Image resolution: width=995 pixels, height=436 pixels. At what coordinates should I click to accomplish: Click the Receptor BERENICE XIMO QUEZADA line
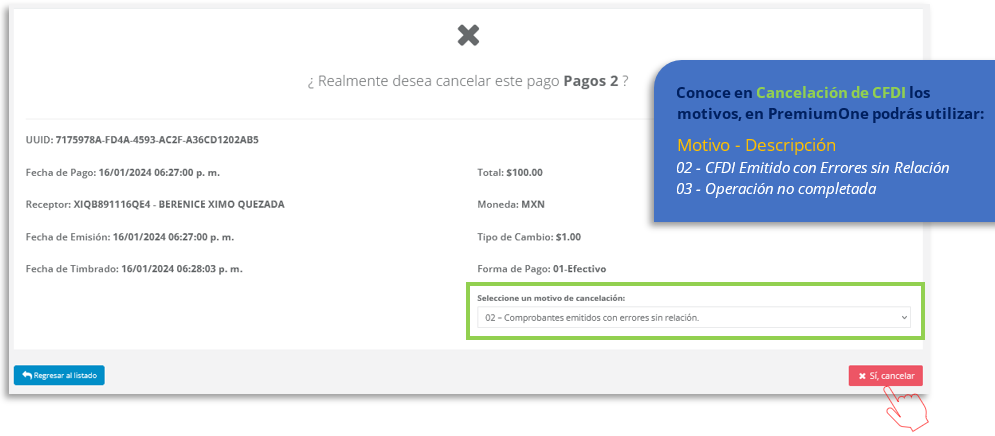click(155, 204)
